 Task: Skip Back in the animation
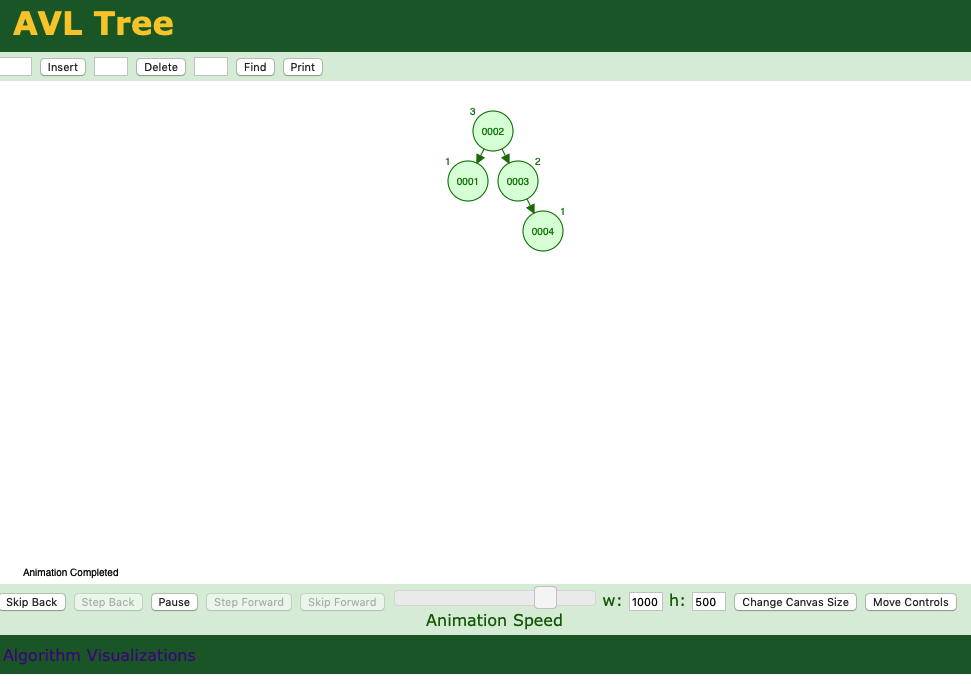(32, 602)
